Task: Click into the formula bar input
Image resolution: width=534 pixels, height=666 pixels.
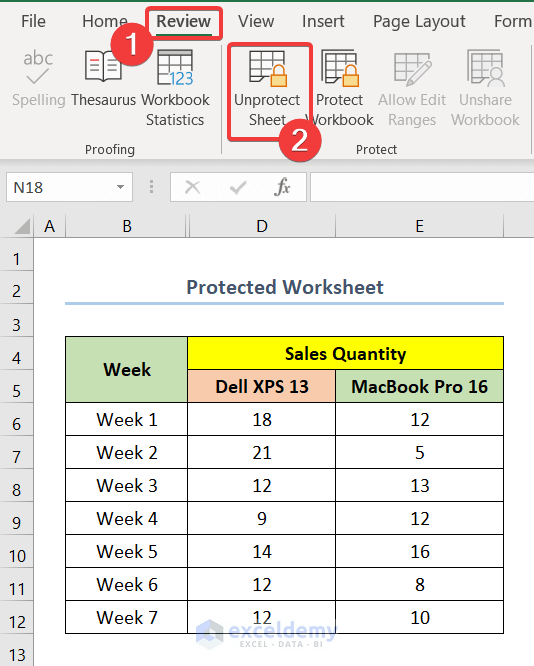Action: point(422,187)
